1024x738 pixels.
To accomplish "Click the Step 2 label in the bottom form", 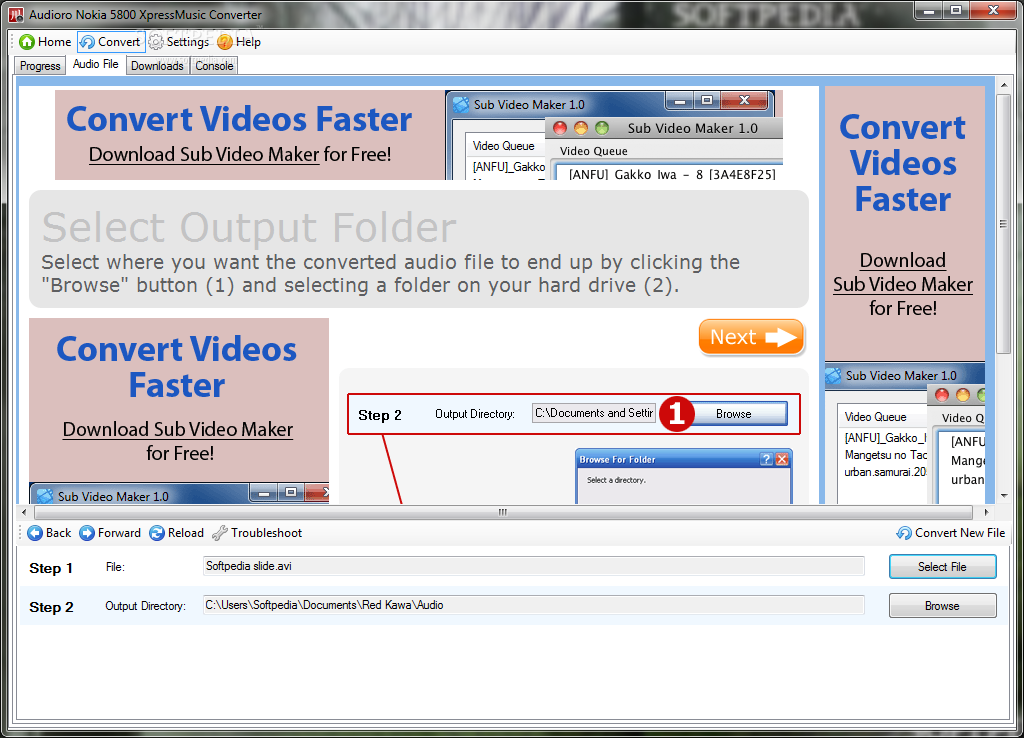I will [x=51, y=607].
